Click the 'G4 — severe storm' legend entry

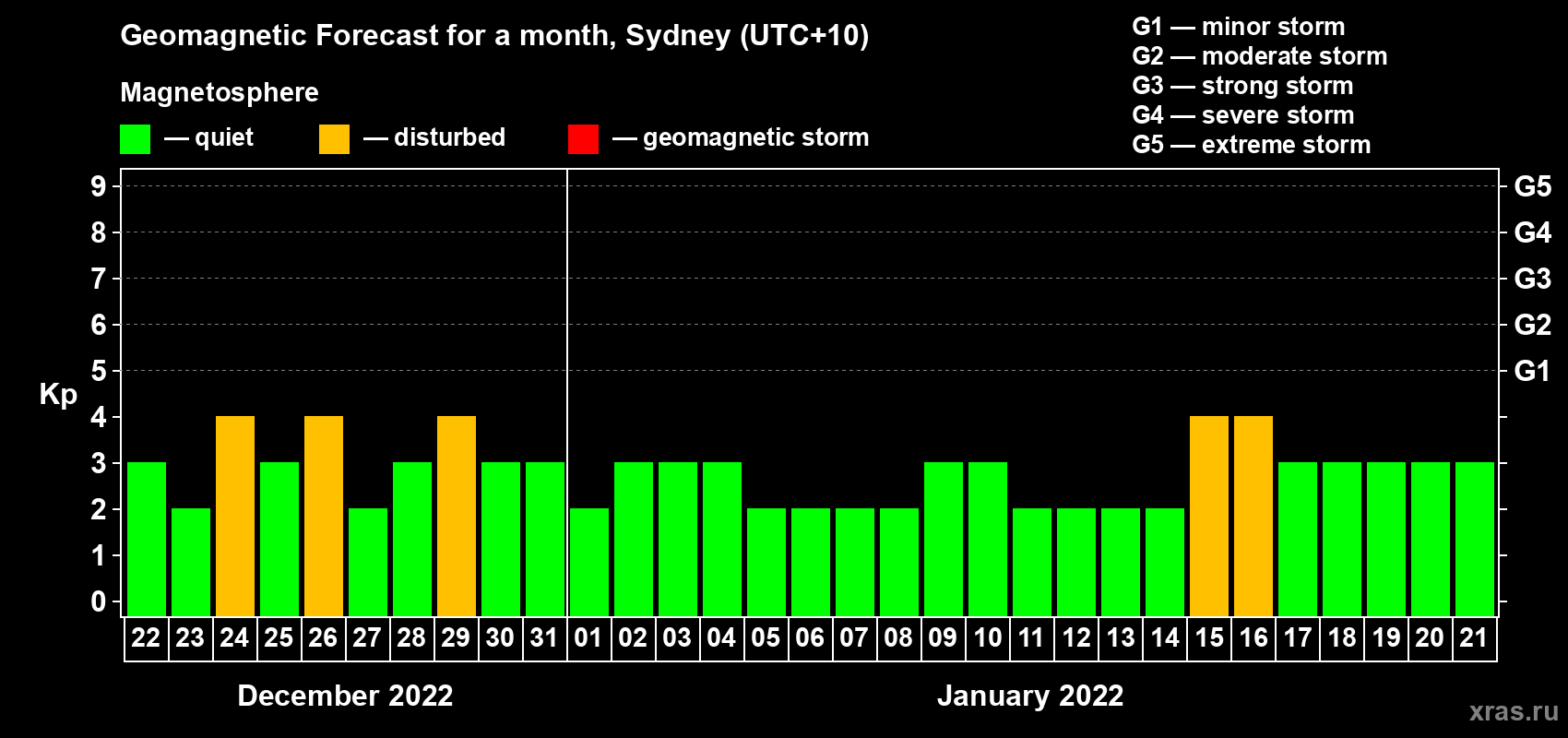1243,115
